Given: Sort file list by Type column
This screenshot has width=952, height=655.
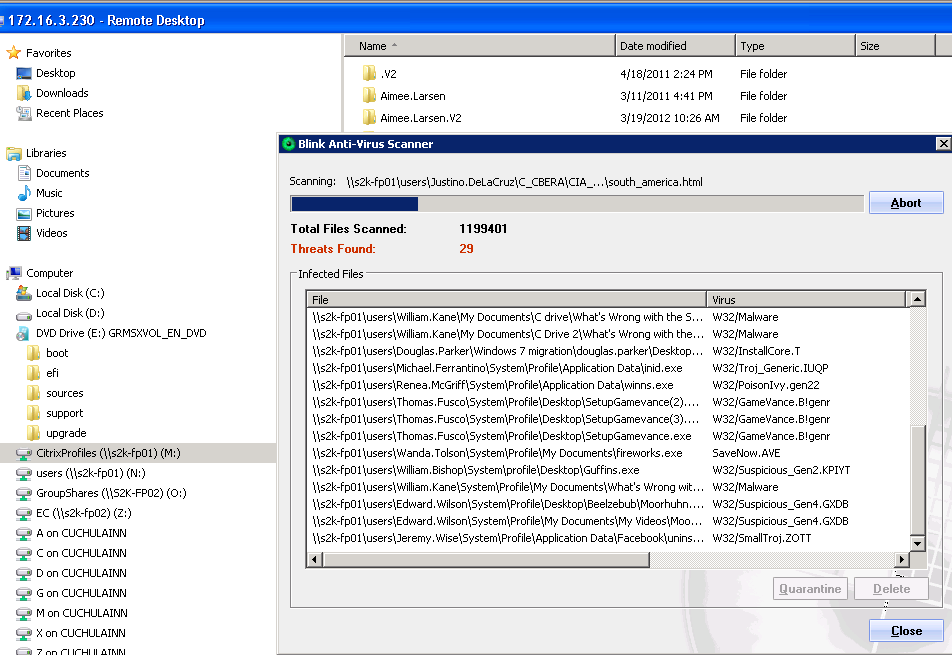Looking at the screenshot, I should 795,46.
